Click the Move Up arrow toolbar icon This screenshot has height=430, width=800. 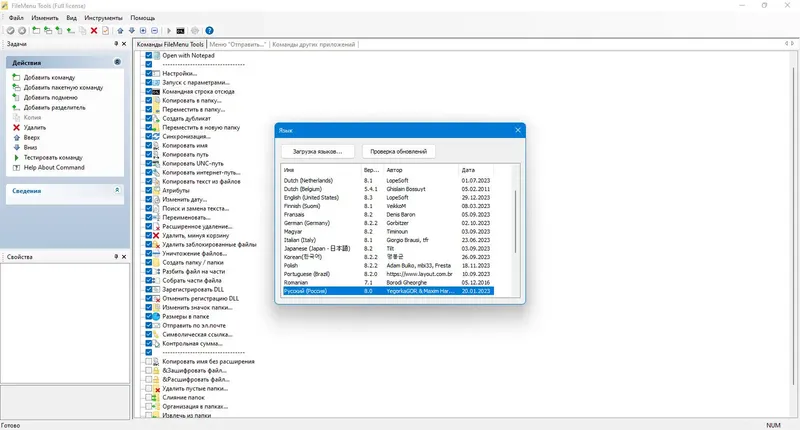point(120,31)
